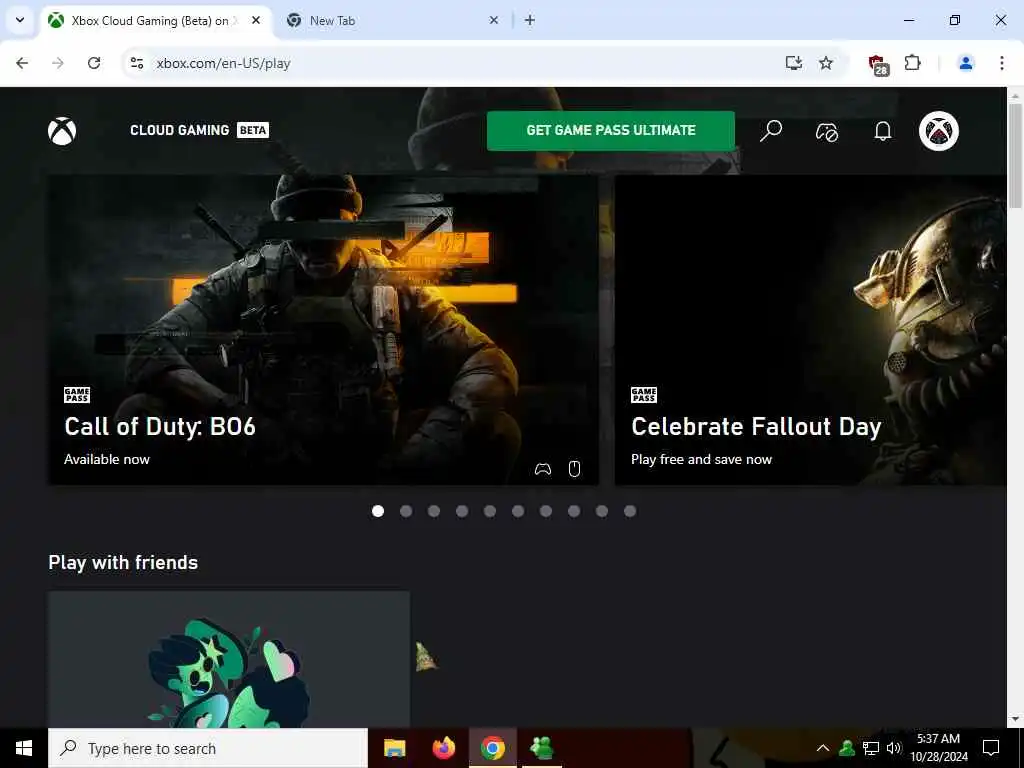Image resolution: width=1024 pixels, height=768 pixels.
Task: Select the fifth carousel dot
Action: [x=490, y=511]
